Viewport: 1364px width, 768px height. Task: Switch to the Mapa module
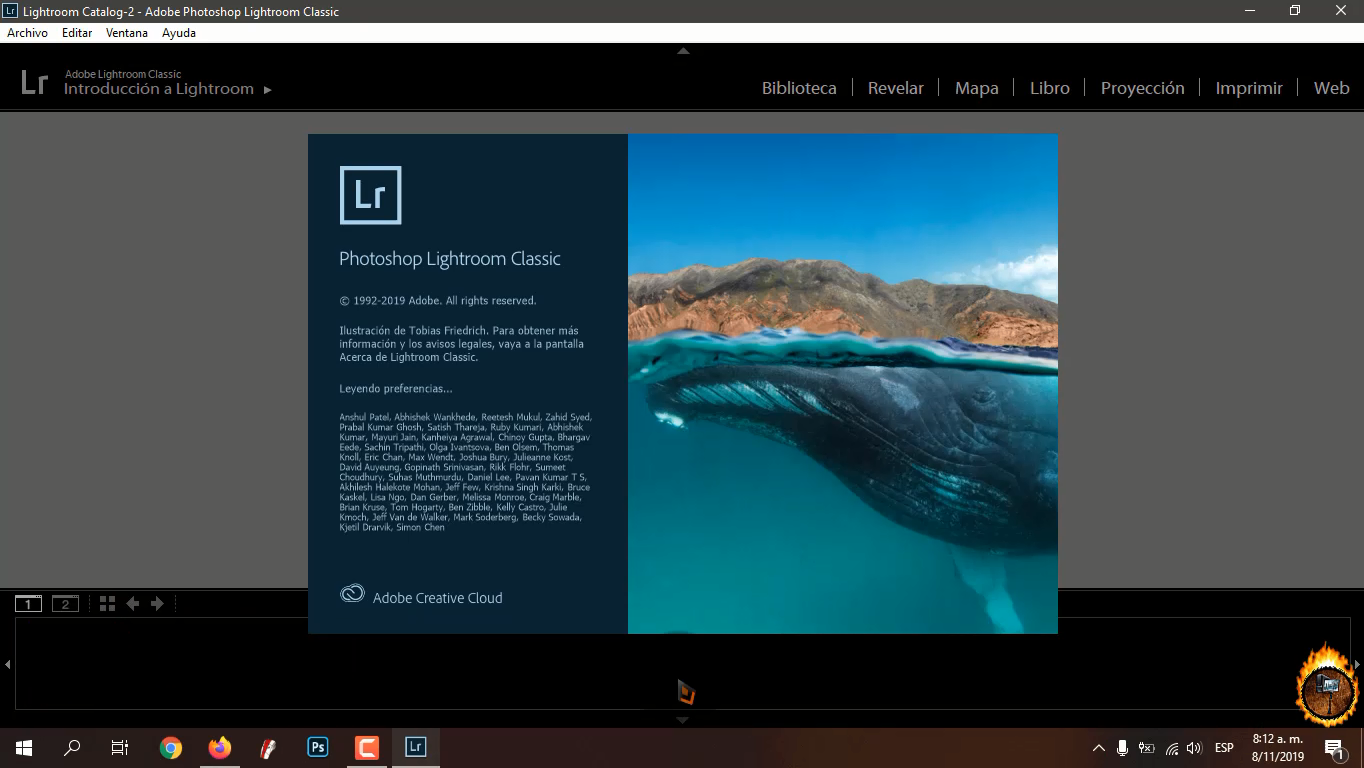[976, 88]
